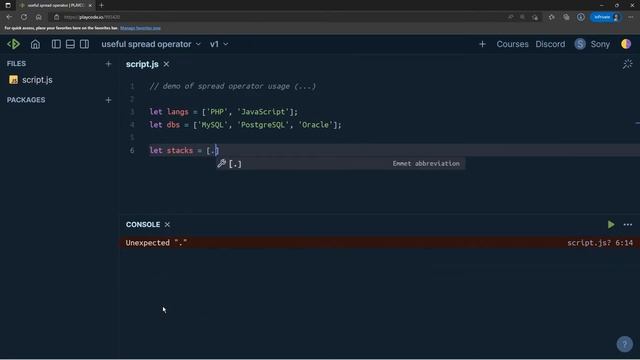
Task: Open the 'useful spread operator' project dropdown
Action: [x=151, y=44]
